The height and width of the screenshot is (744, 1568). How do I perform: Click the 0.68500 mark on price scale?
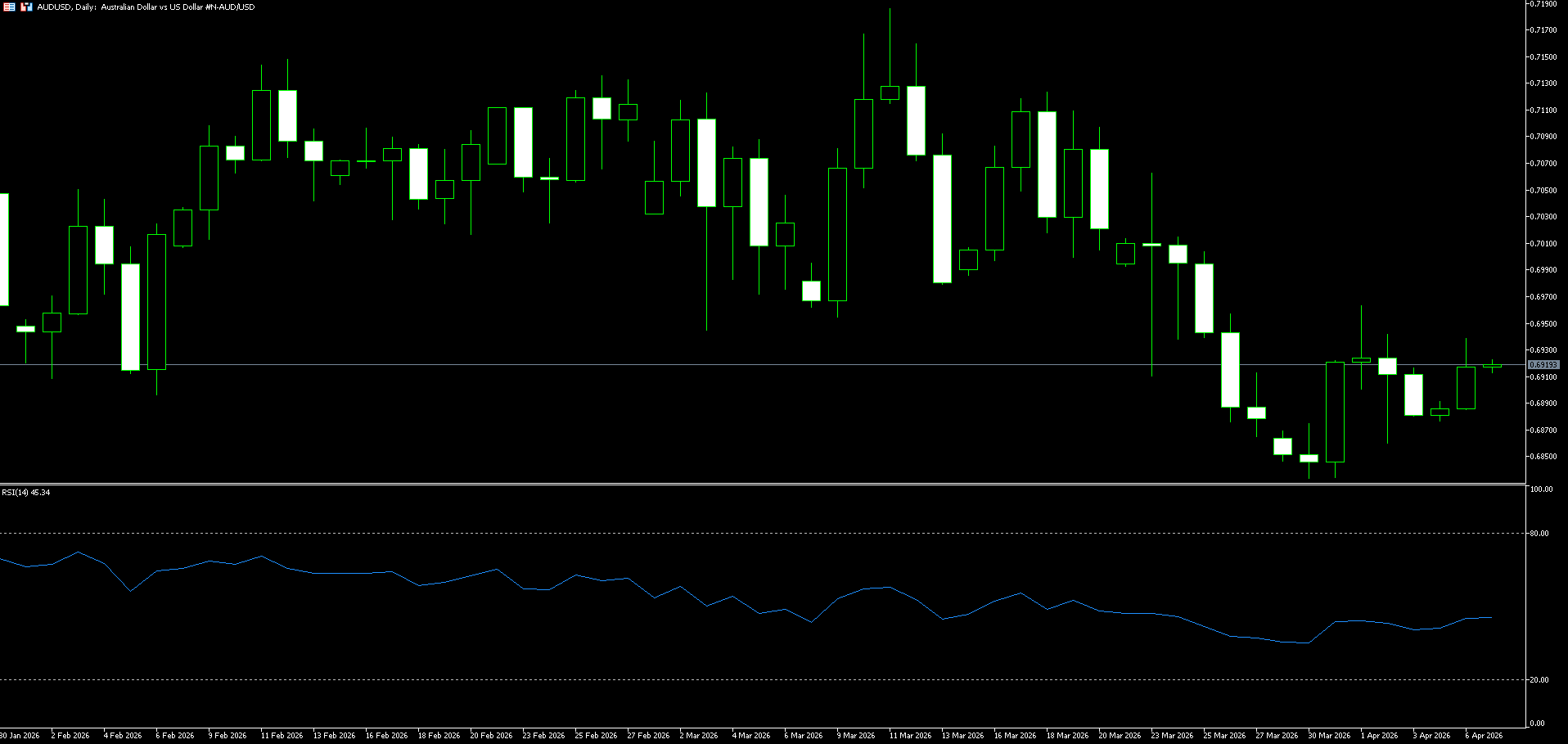(1543, 457)
